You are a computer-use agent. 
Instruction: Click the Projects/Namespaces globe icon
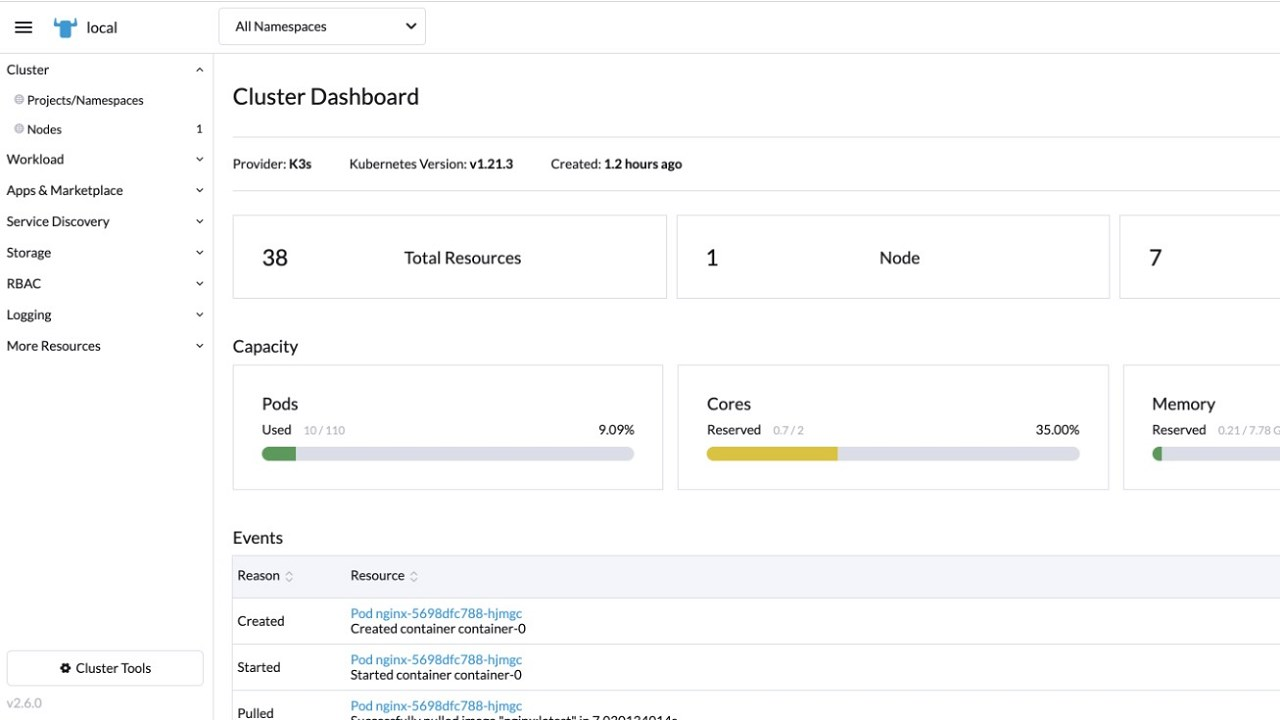pyautogui.click(x=19, y=100)
